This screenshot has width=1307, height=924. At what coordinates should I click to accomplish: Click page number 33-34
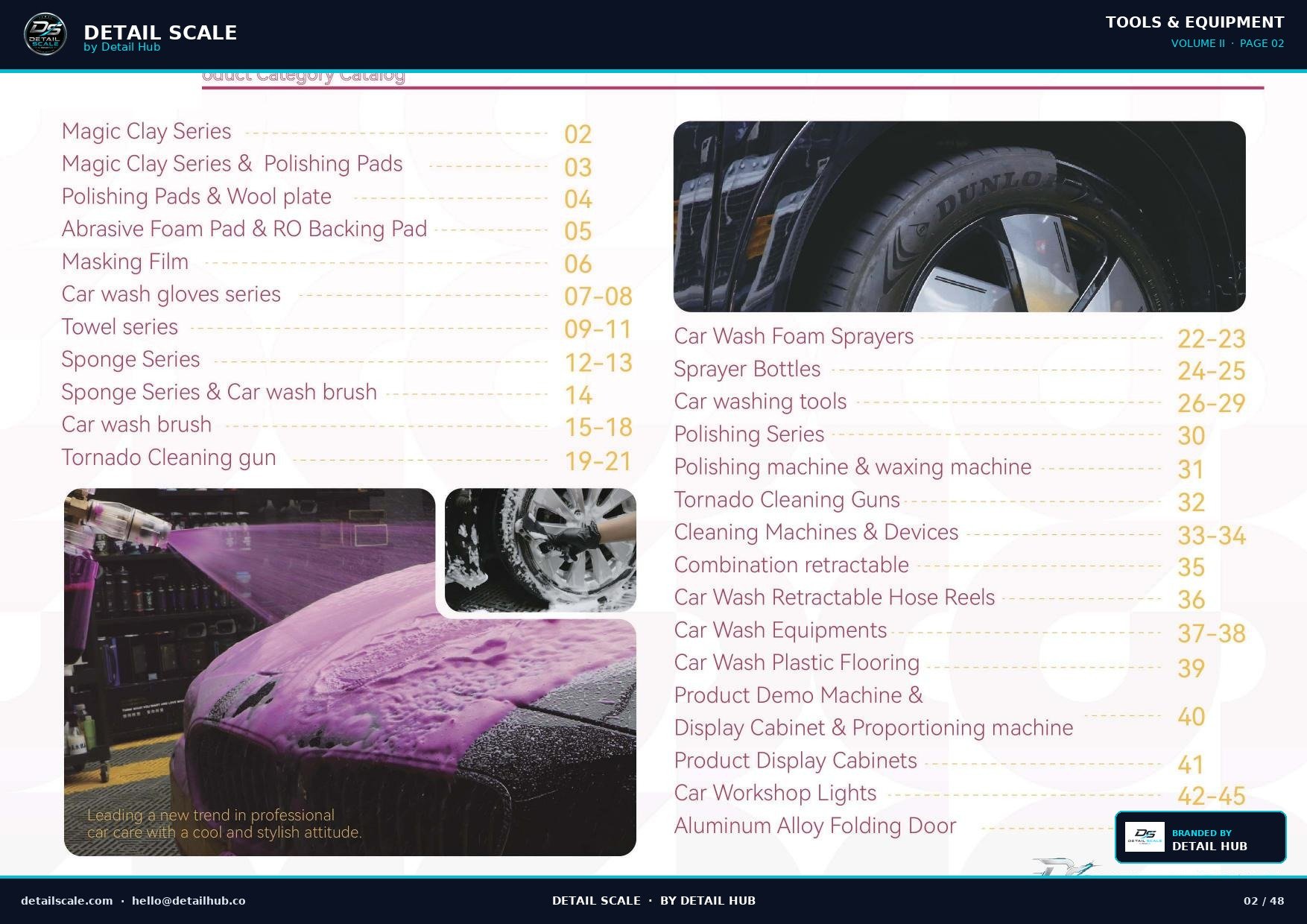tap(1212, 536)
